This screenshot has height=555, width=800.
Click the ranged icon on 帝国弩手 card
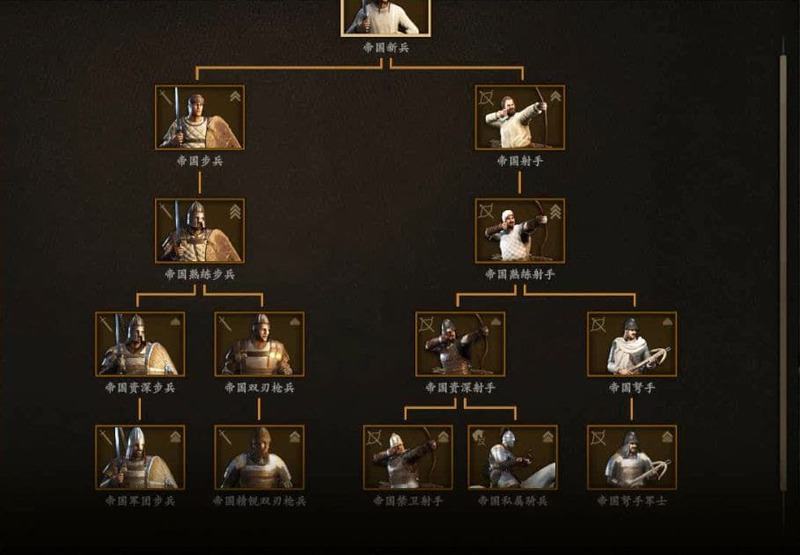pyautogui.click(x=598, y=324)
